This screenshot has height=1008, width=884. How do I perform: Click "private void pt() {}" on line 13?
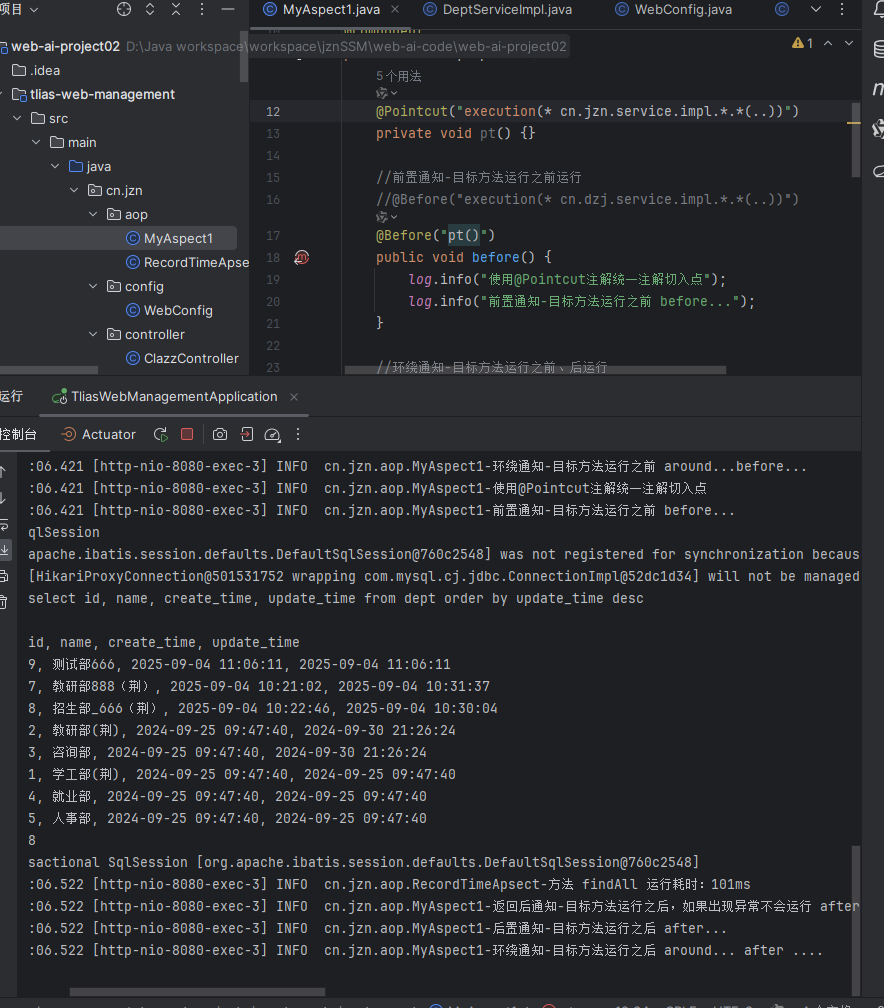click(x=456, y=133)
